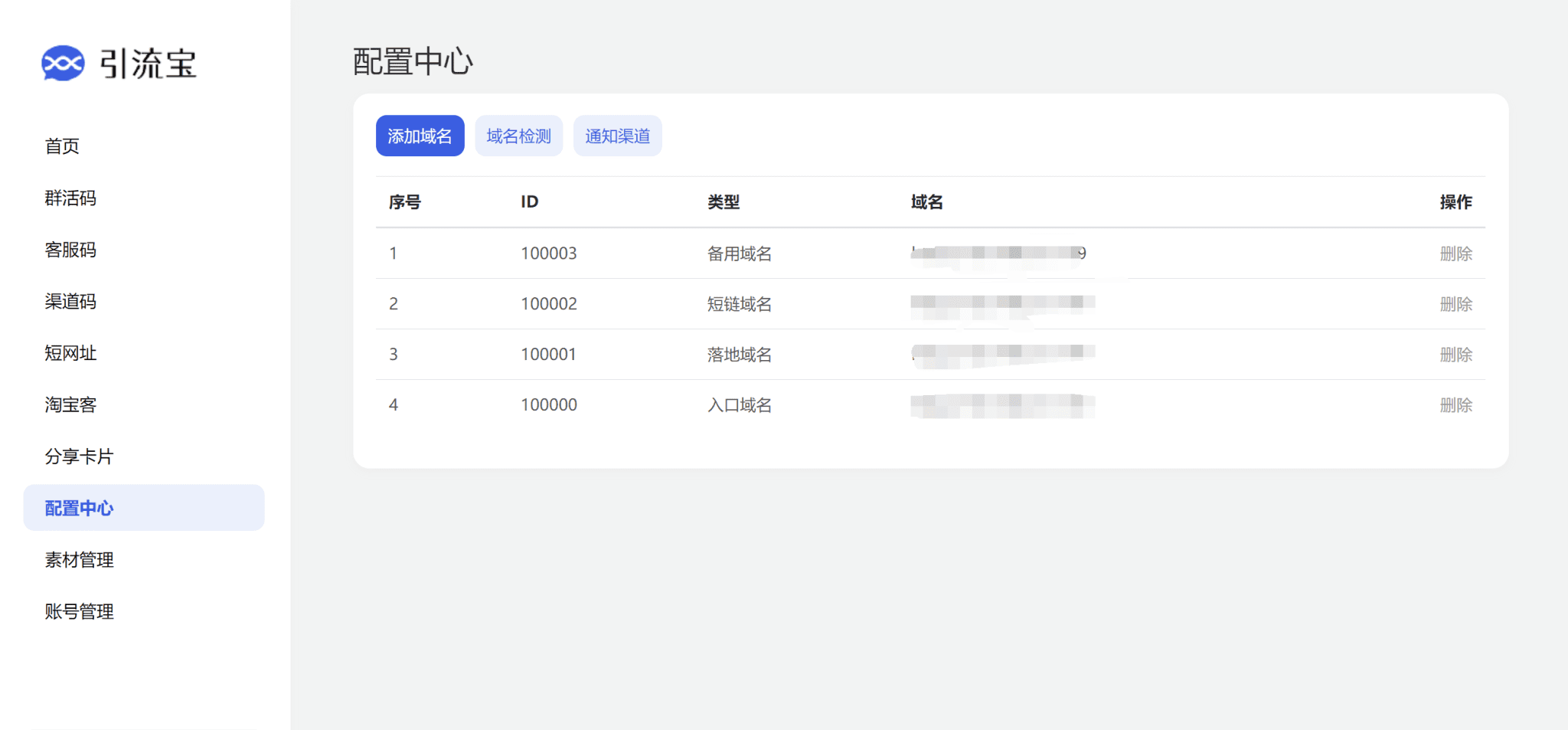The height and width of the screenshot is (730, 1568).
Task: Open the 首页 sidebar menu item
Action: (x=62, y=146)
